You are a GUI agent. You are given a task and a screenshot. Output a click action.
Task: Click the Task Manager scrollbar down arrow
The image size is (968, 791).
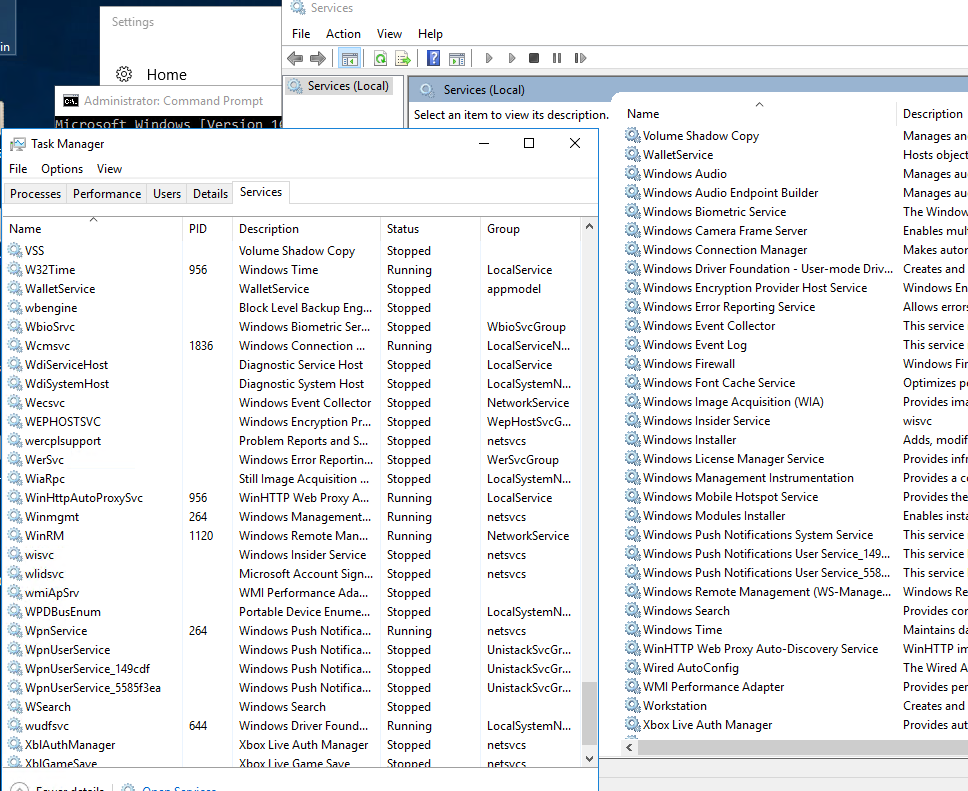[x=589, y=759]
